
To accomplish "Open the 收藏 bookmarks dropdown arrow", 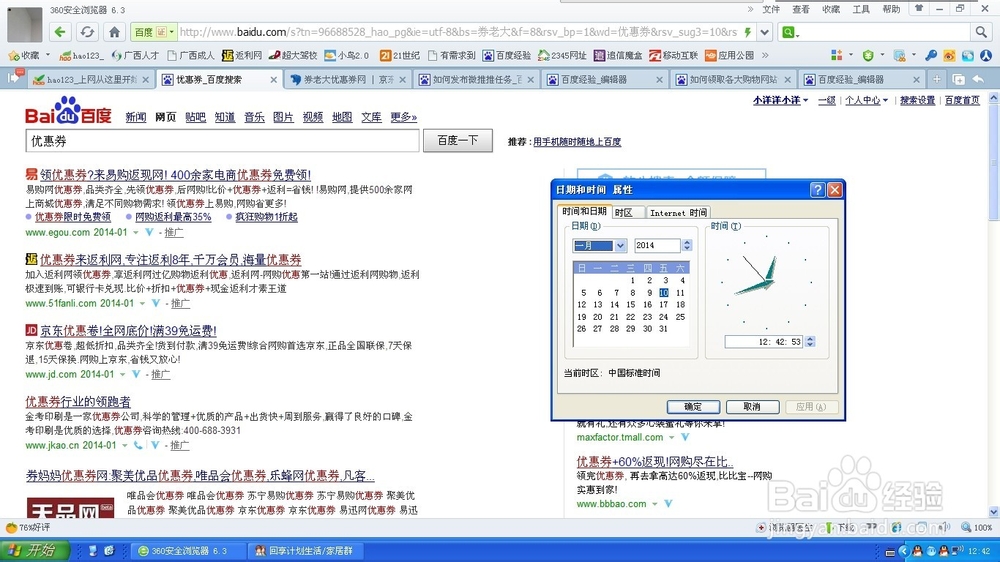I will coord(48,55).
